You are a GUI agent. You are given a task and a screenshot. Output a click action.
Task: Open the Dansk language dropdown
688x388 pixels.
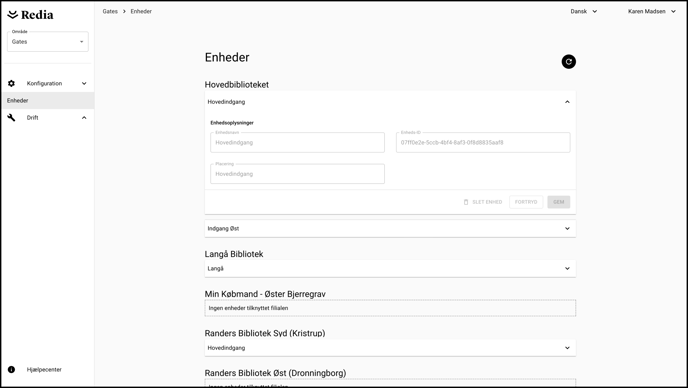click(x=584, y=11)
